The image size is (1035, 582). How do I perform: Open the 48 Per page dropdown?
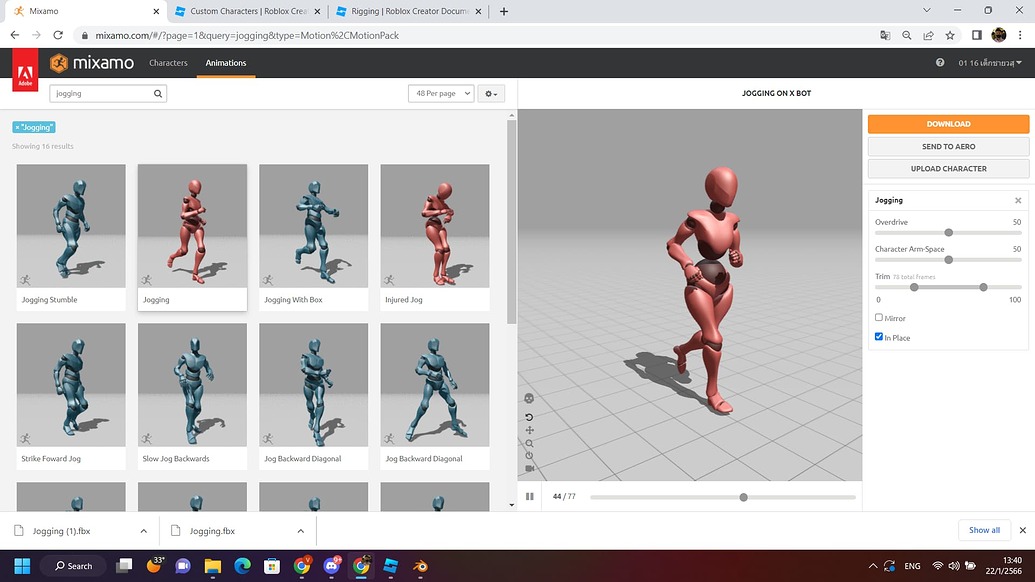tap(441, 94)
